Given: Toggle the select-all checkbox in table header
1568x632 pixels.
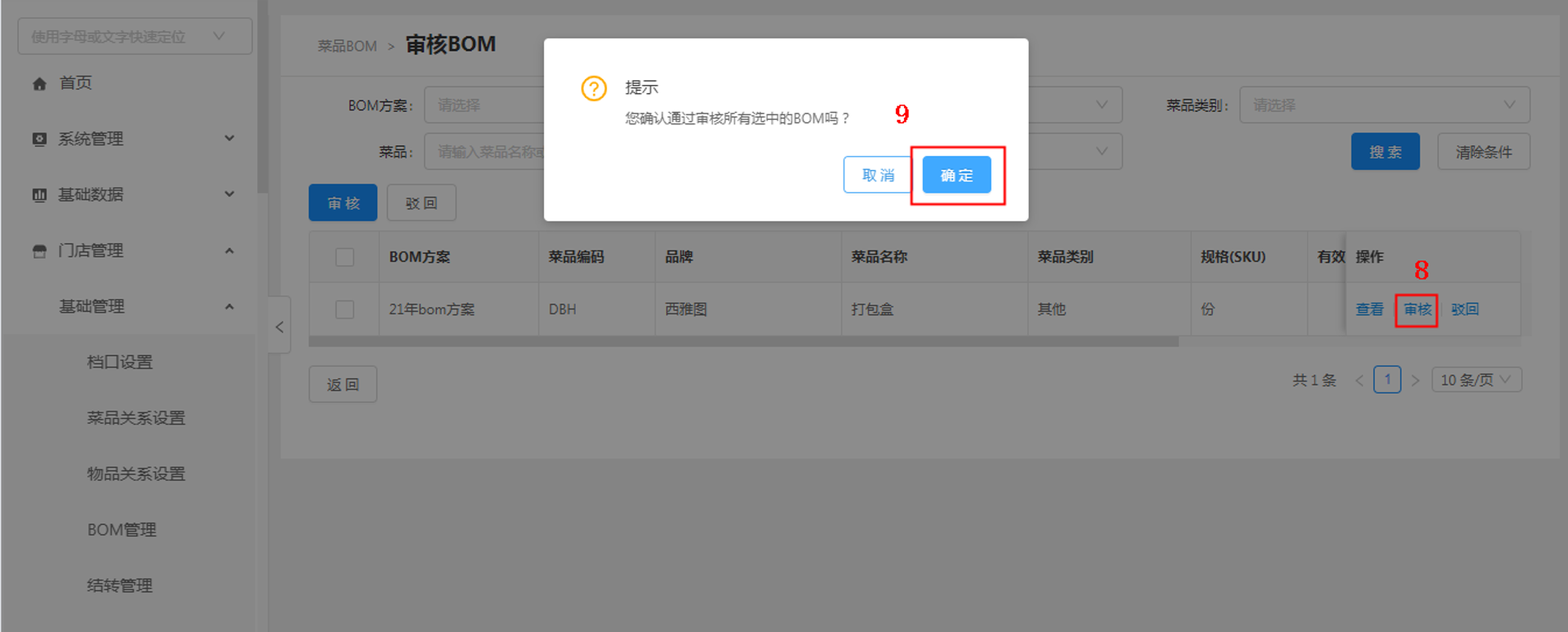Looking at the screenshot, I should click(x=345, y=257).
